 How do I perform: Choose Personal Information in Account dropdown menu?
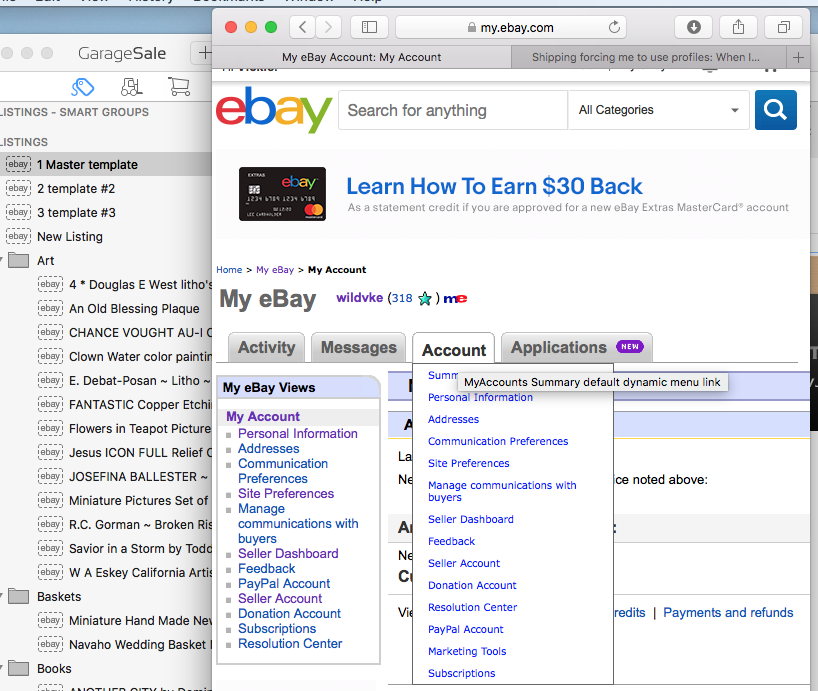point(480,397)
